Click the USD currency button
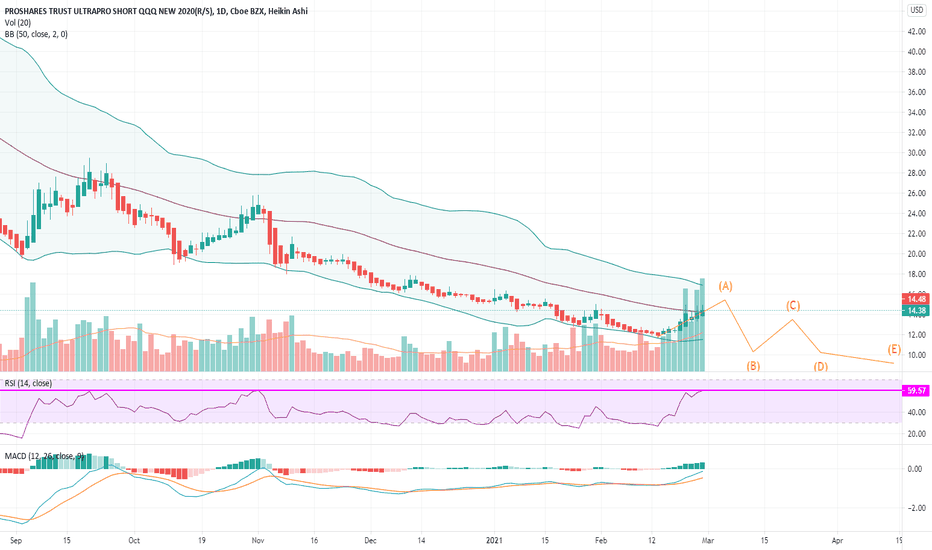 click(917, 10)
